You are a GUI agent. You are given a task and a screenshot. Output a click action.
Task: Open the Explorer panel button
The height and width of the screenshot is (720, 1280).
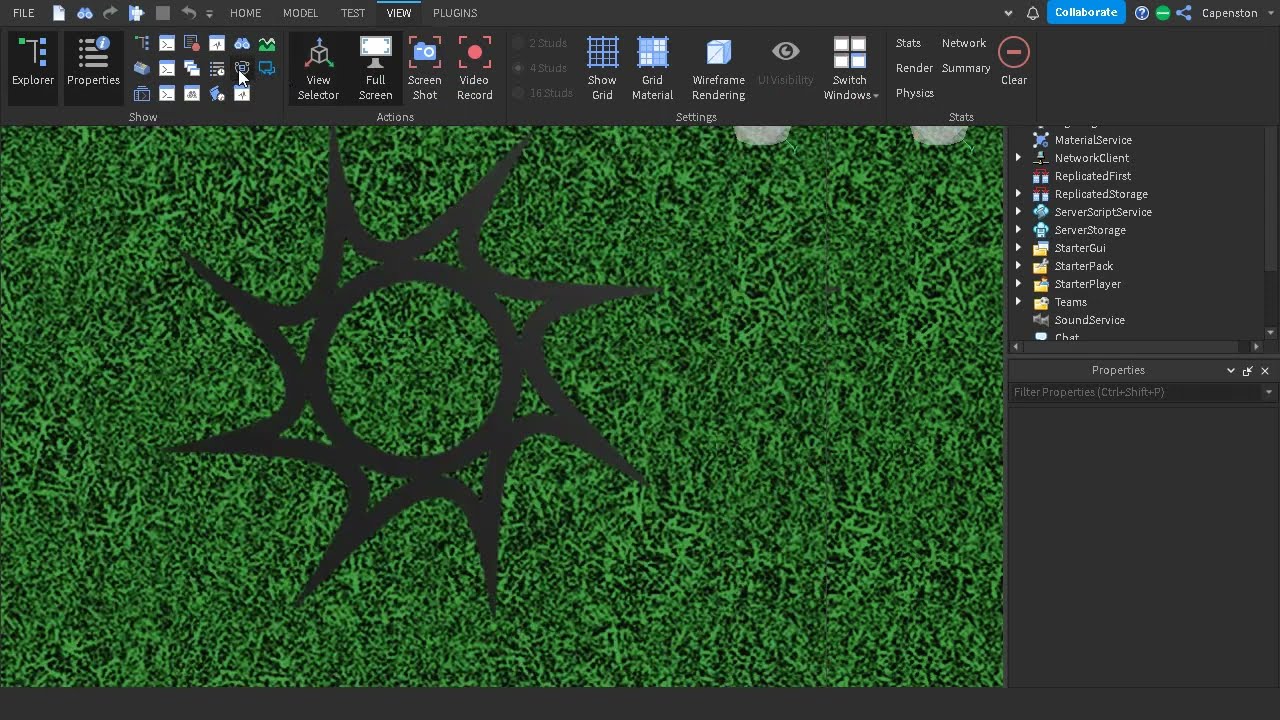33,63
